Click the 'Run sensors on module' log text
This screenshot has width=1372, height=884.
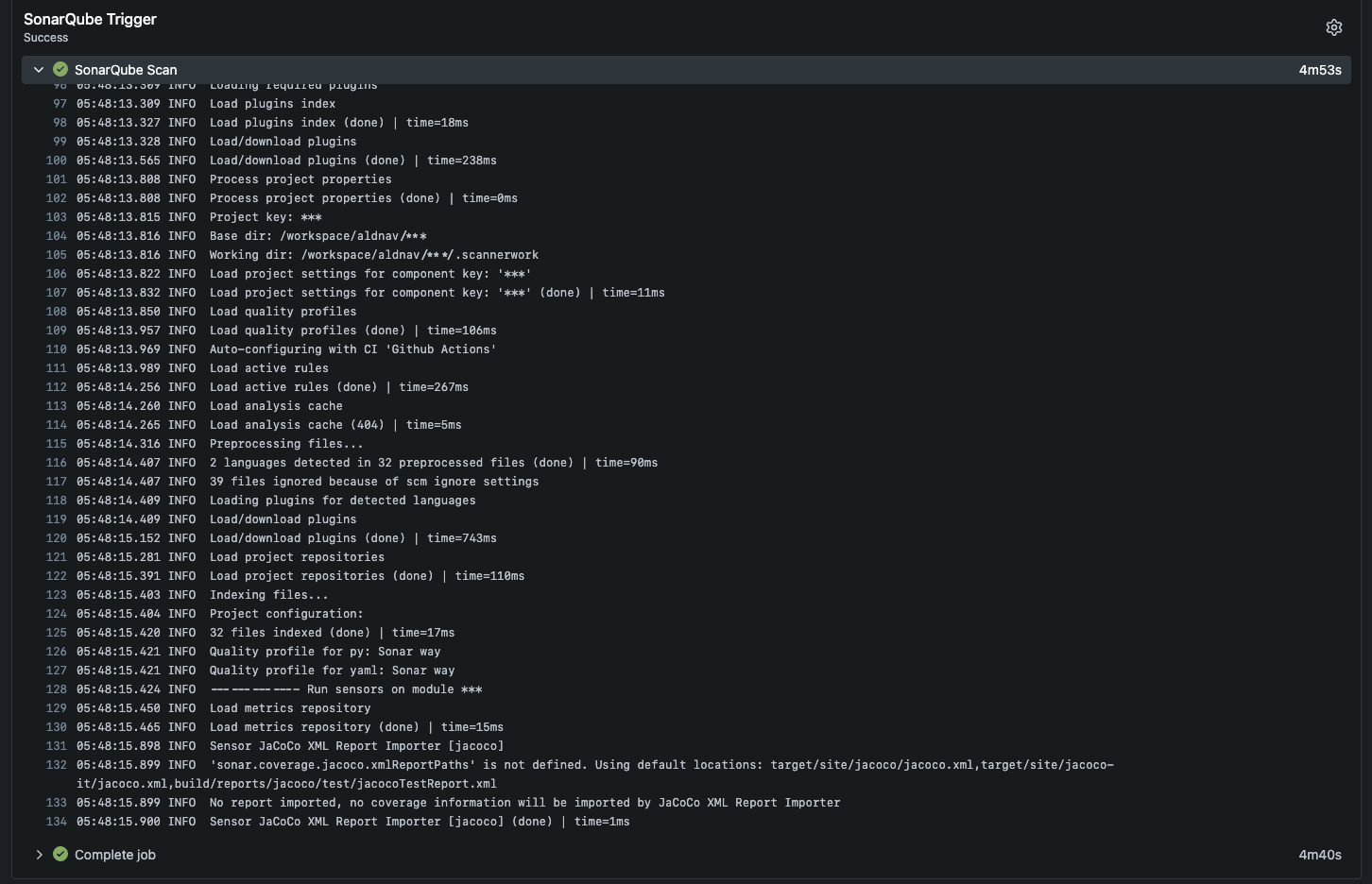point(346,689)
